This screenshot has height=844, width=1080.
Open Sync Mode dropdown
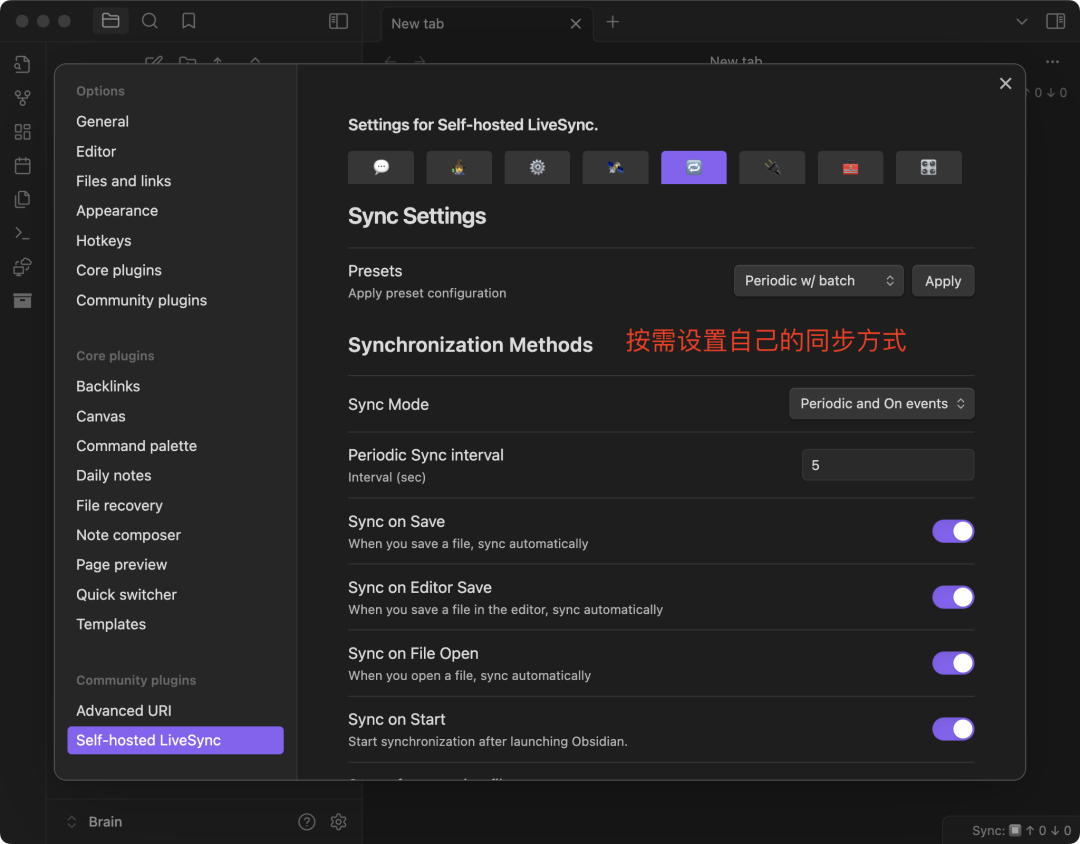point(881,404)
